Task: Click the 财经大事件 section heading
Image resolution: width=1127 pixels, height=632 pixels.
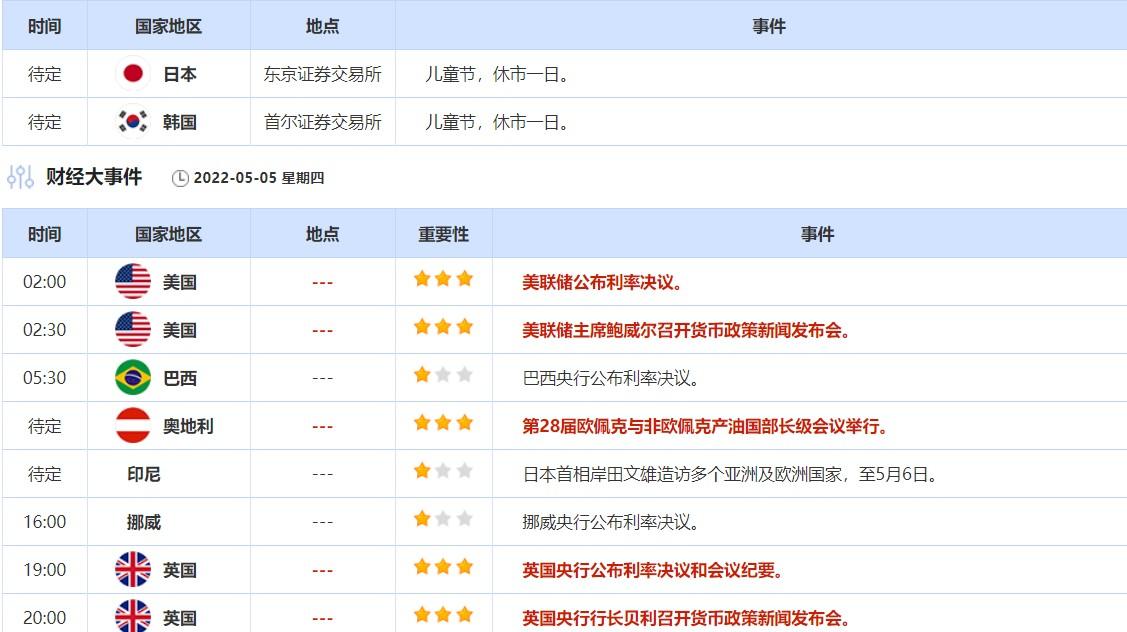Action: click(x=94, y=178)
